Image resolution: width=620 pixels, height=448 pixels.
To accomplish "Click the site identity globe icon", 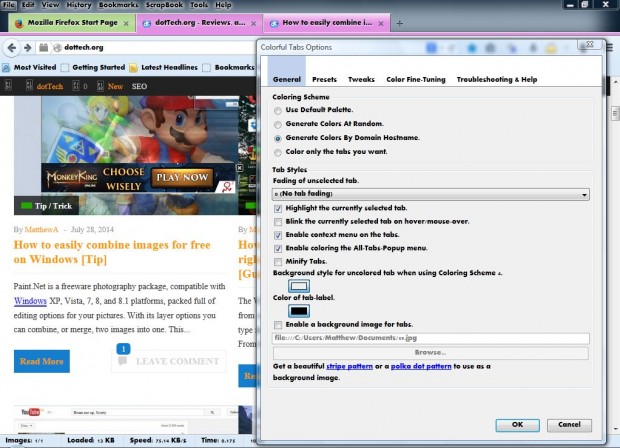I will point(58,48).
